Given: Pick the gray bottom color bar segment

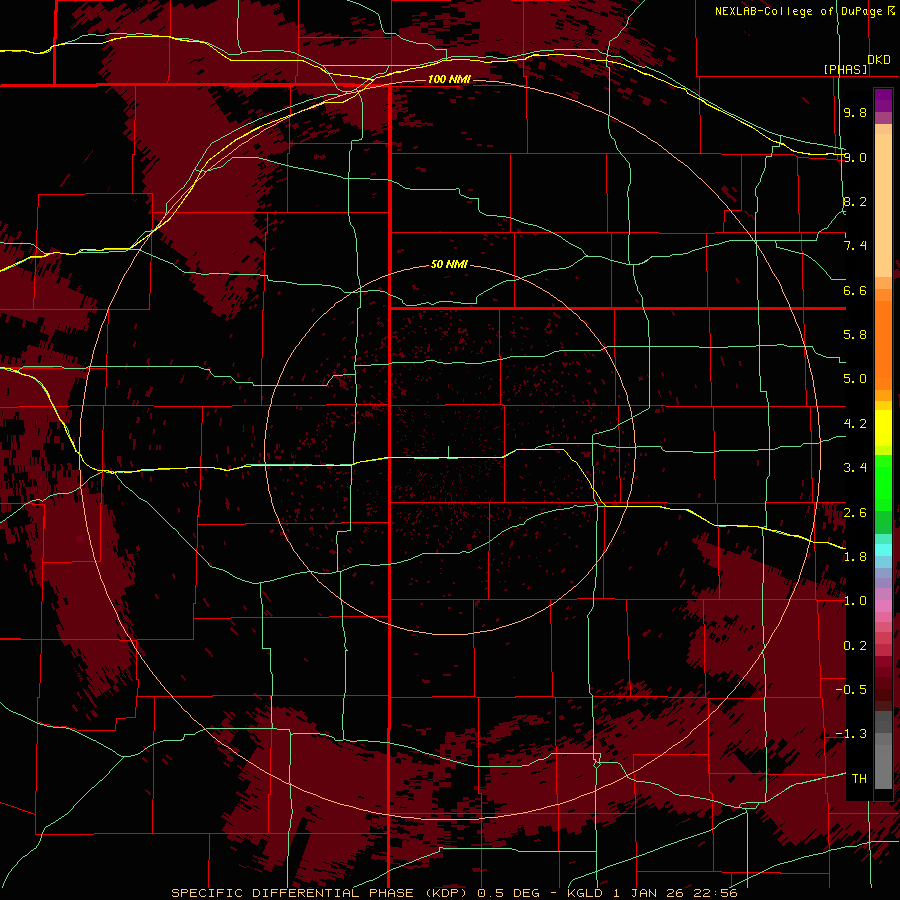Looking at the screenshot, I should [x=883, y=766].
